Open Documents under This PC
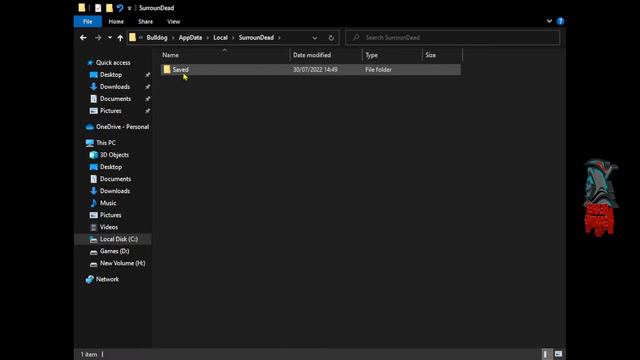640x360 pixels. [x=116, y=179]
